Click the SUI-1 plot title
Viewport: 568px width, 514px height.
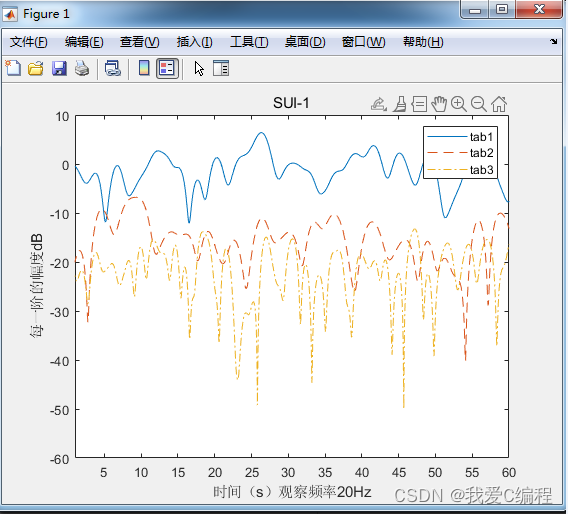(x=291, y=103)
